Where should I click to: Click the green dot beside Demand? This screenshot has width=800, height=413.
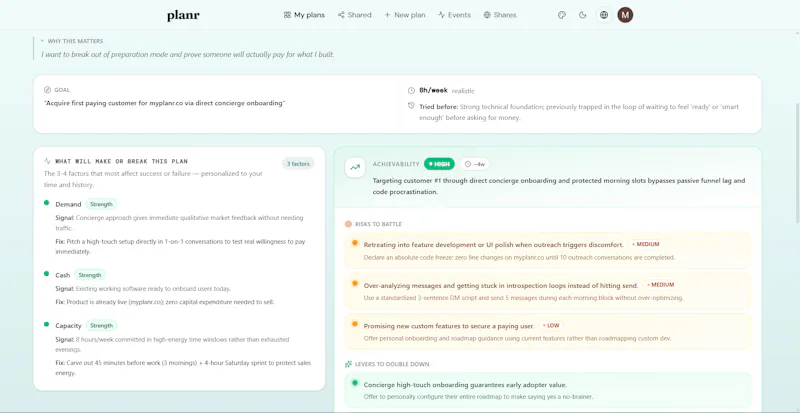46,203
